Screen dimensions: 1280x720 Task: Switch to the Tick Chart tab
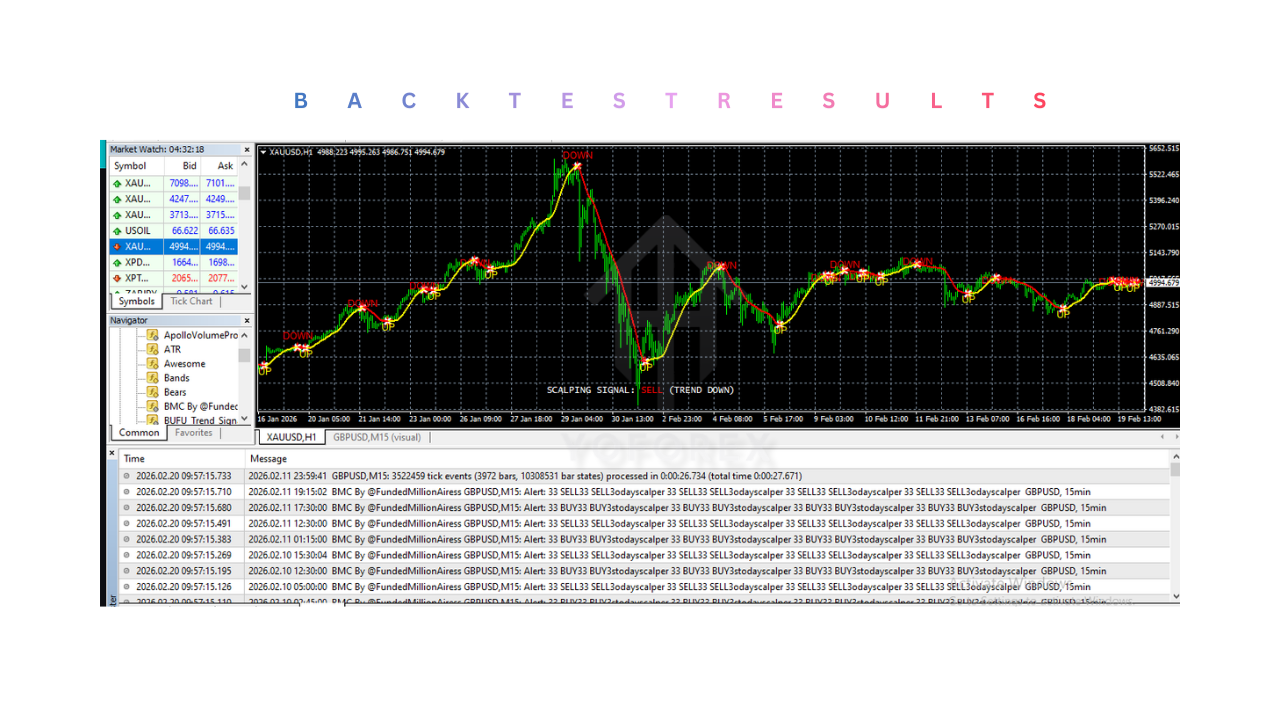click(191, 301)
